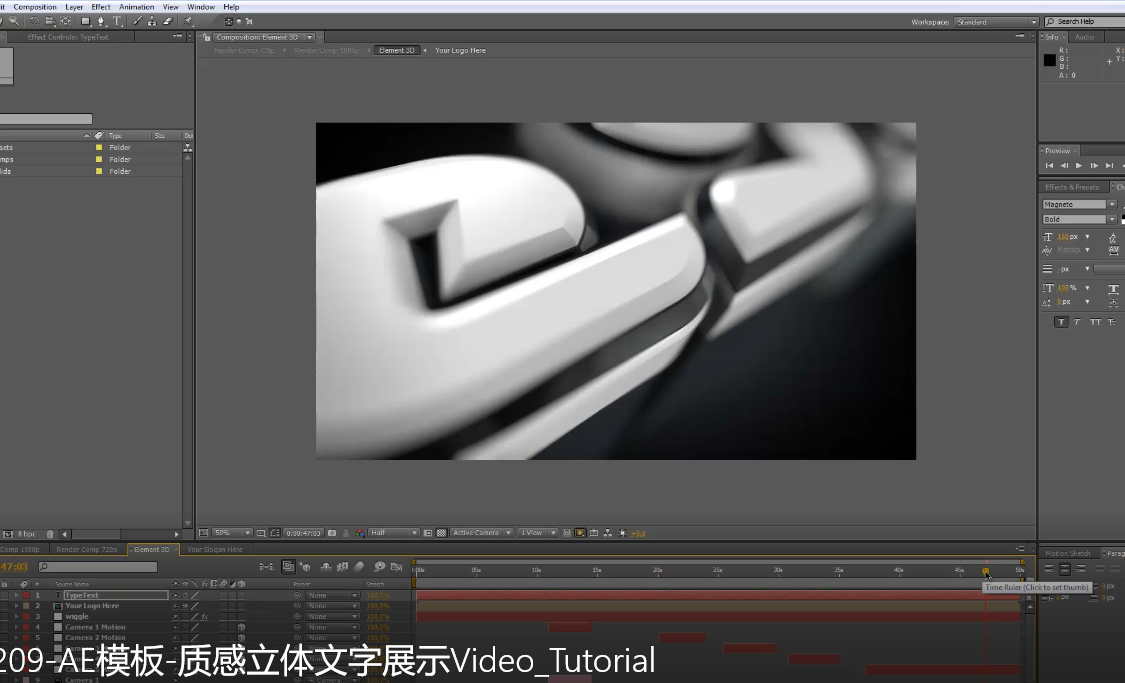Image resolution: width=1125 pixels, height=683 pixels.
Task: Open the Animation menu
Action: coord(136,7)
